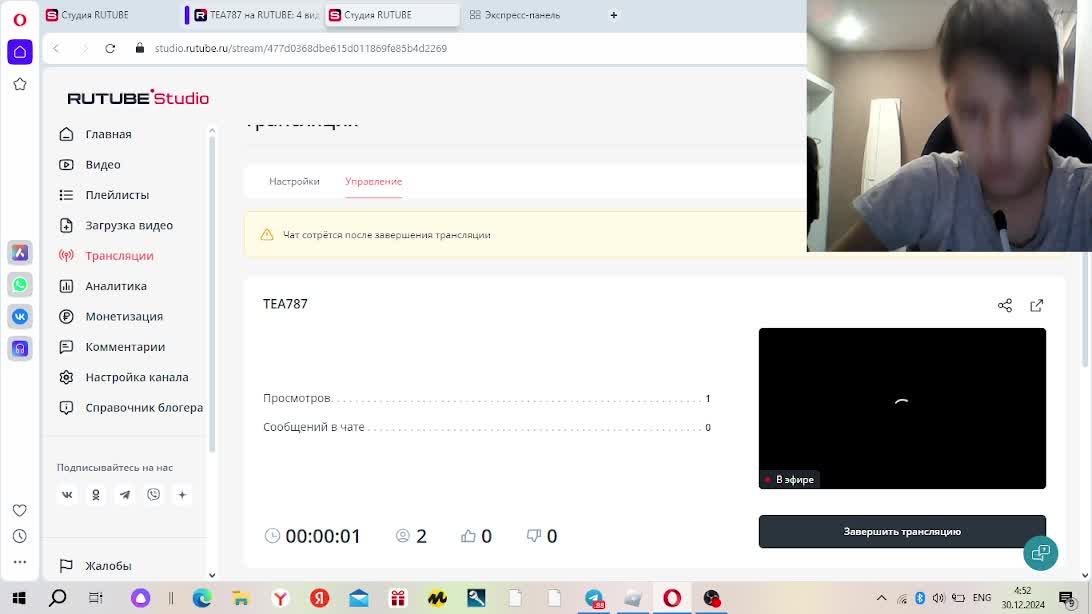Switch ENG input language indicator

tap(982, 598)
